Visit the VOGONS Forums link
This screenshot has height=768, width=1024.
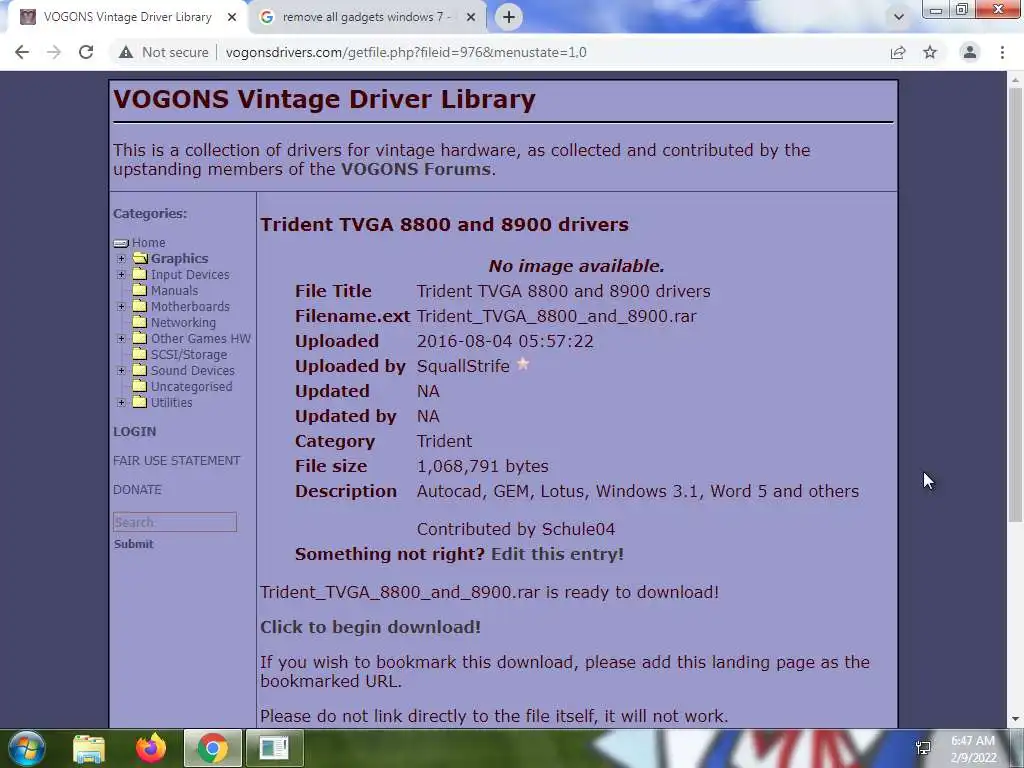(415, 169)
